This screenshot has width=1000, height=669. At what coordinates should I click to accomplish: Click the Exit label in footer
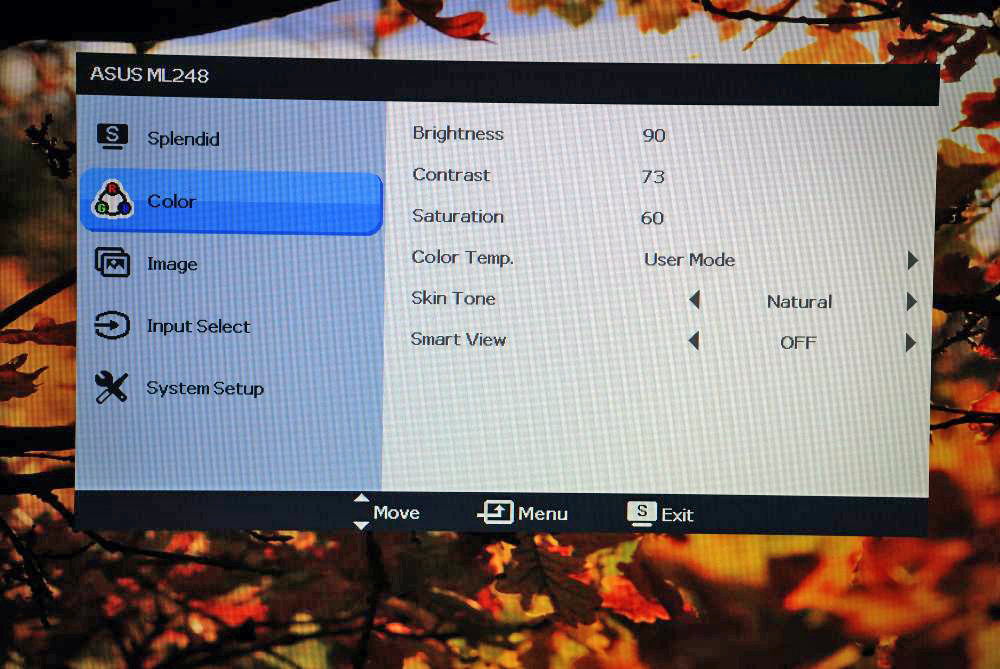coord(677,515)
